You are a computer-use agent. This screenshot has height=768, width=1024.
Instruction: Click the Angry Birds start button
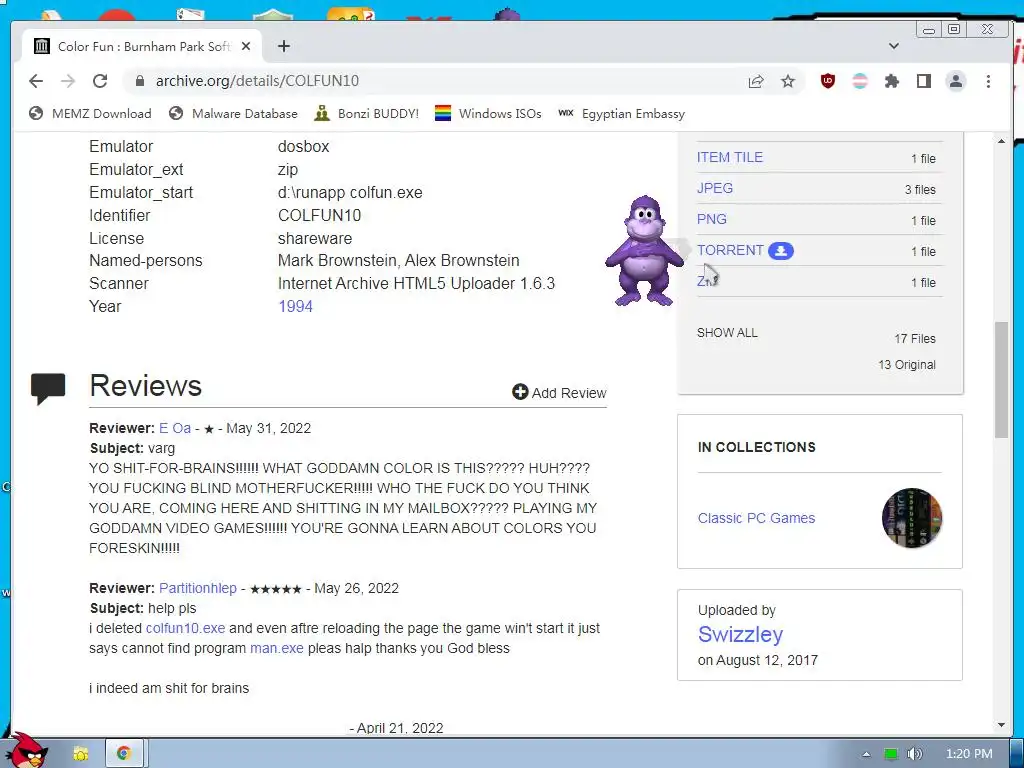click(26, 750)
